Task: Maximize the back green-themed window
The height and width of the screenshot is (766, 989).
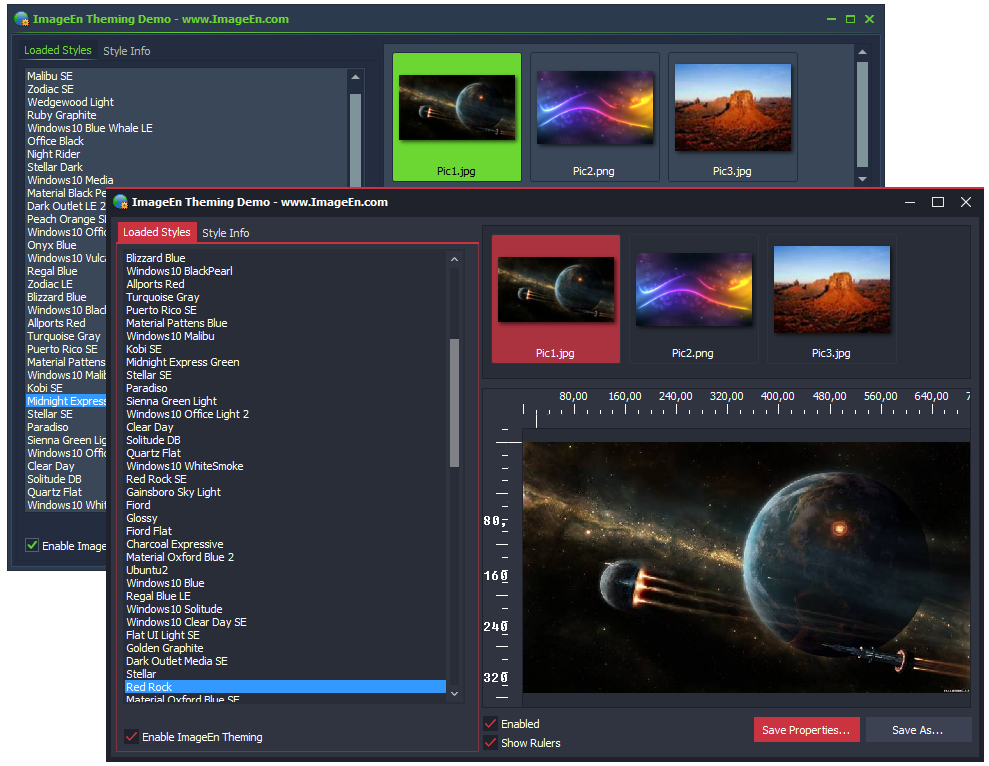Action: [850, 20]
